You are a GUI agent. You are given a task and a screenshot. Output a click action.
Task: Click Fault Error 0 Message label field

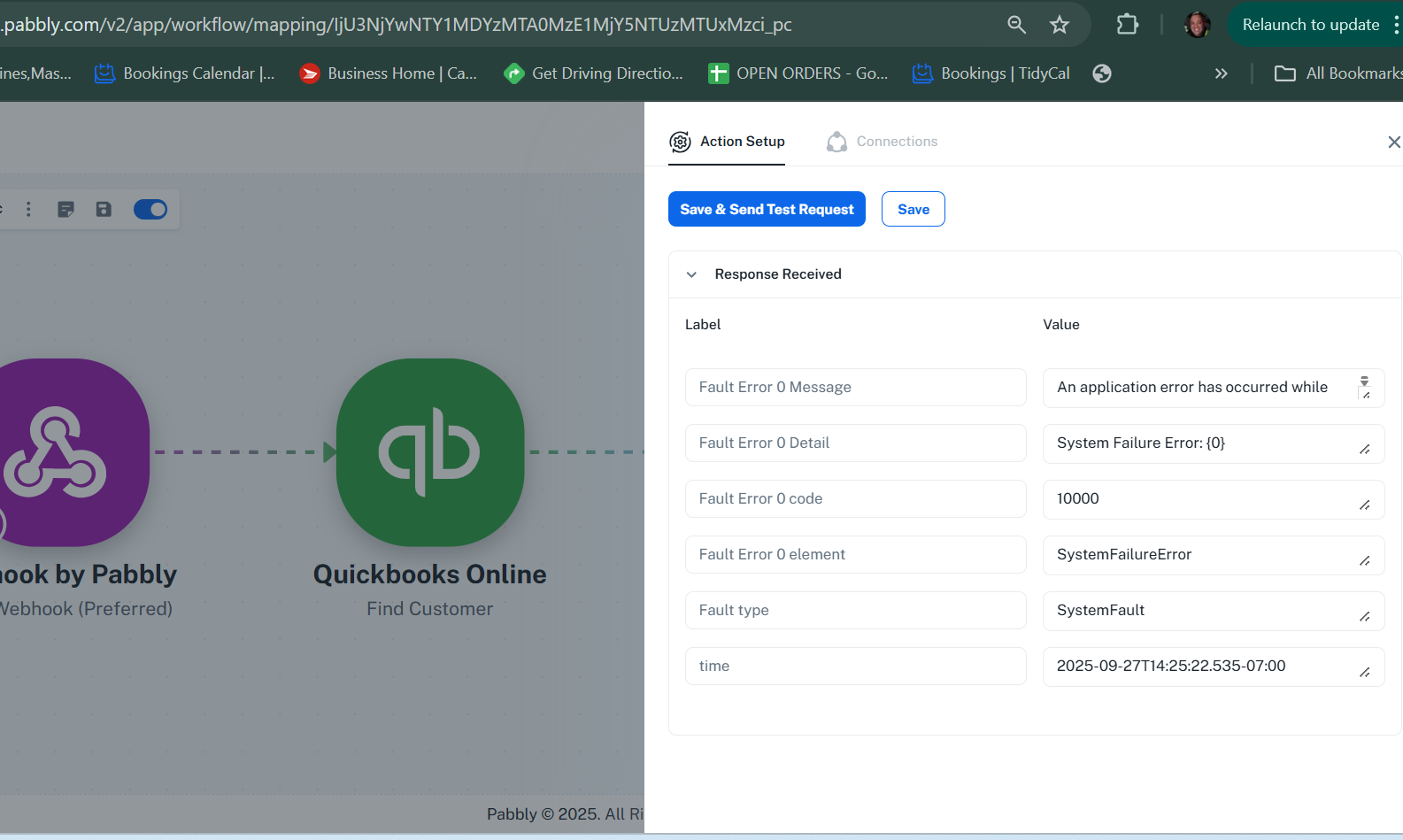[x=855, y=387]
